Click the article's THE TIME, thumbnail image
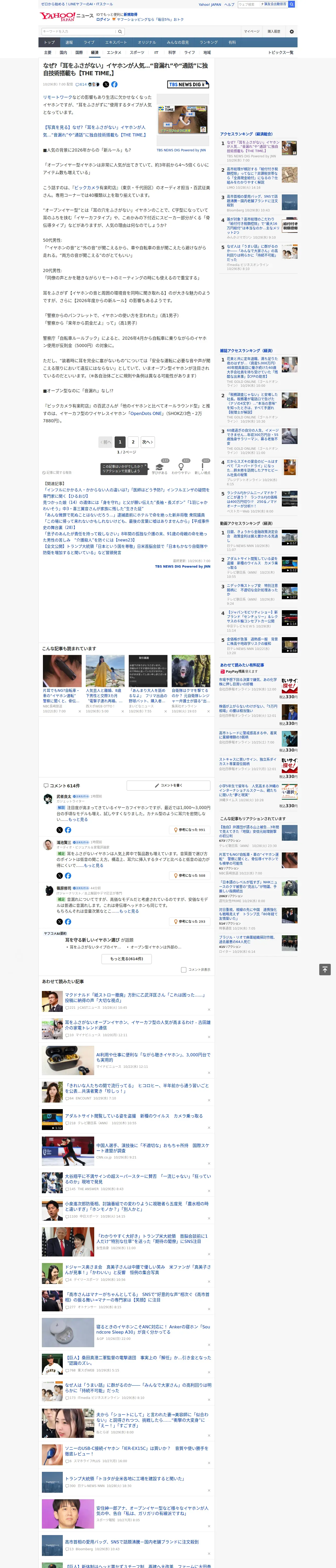The width and height of the screenshot is (336, 1568). [x=182, y=120]
